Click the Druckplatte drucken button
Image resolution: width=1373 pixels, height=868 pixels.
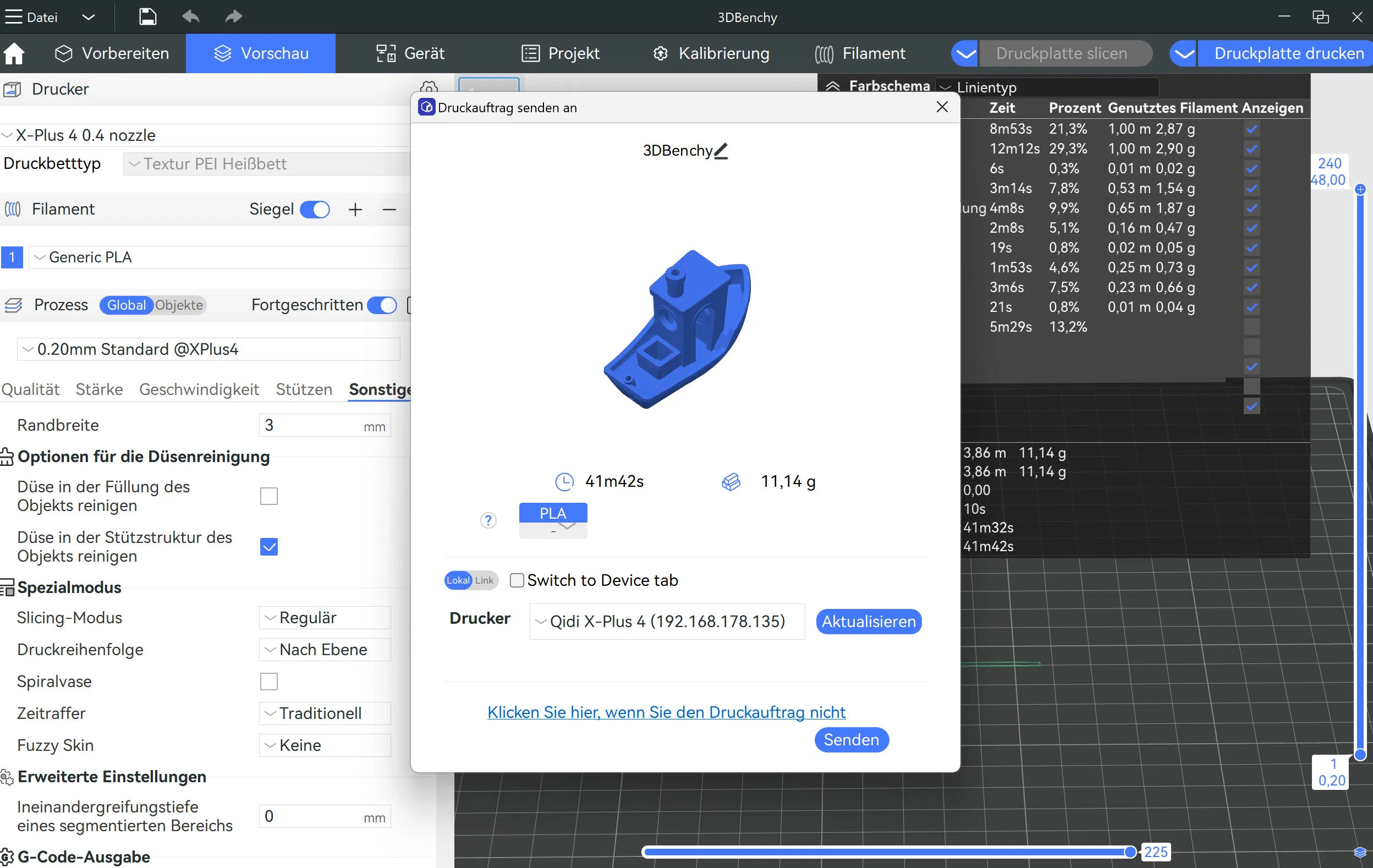pos(1285,53)
